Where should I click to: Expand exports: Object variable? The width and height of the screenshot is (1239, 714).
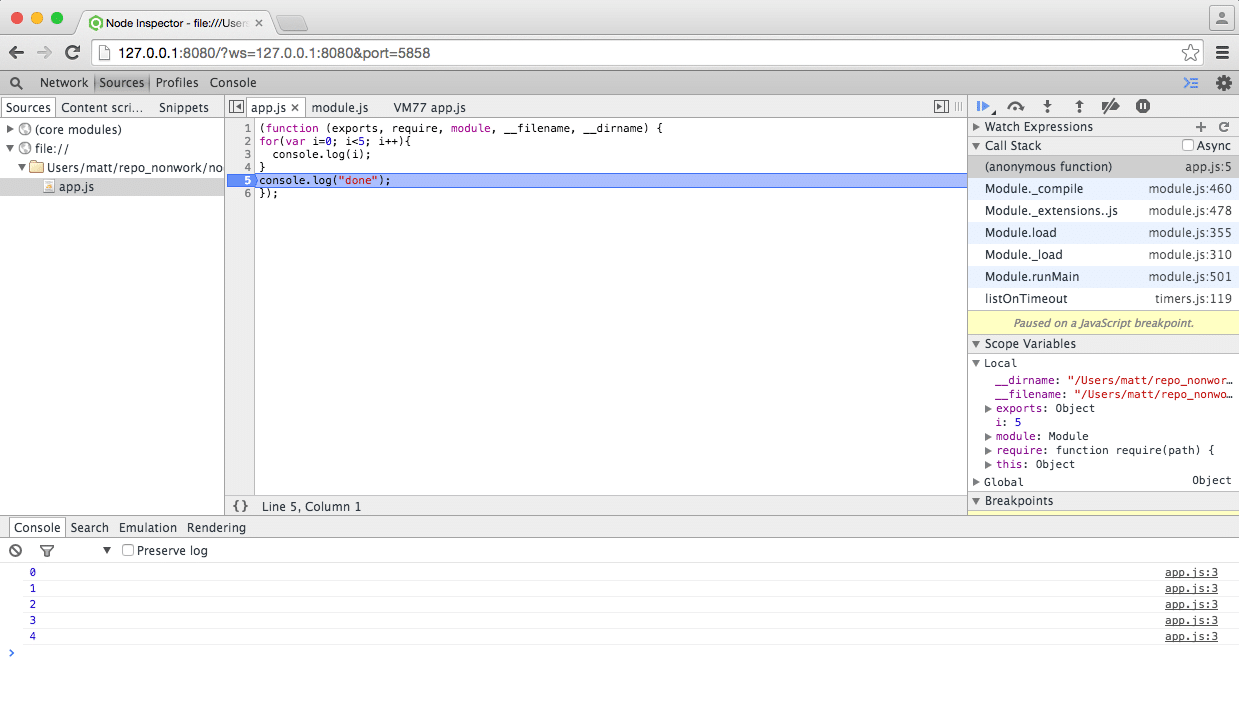989,409
